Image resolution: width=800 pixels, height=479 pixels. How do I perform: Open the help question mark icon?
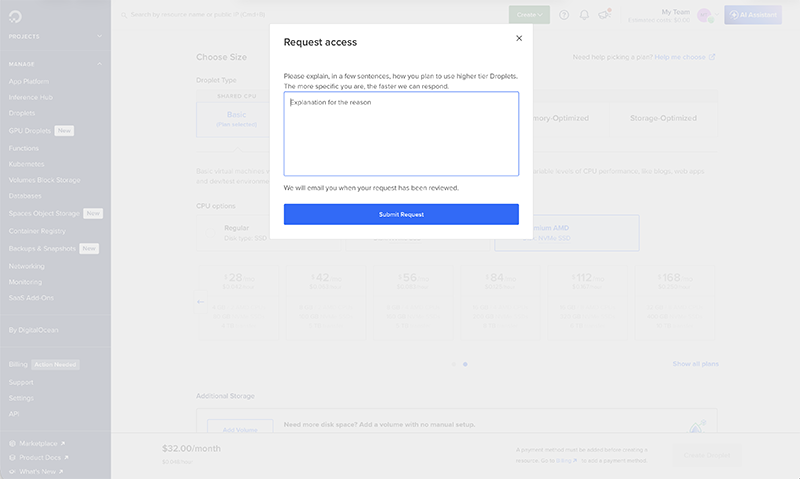[564, 15]
